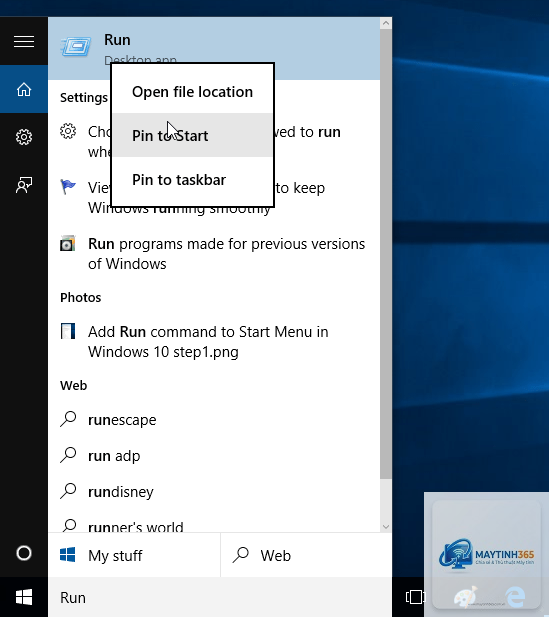This screenshot has height=617, width=549.
Task: Open the hamburger menu in Cortana sidebar
Action: (24, 41)
